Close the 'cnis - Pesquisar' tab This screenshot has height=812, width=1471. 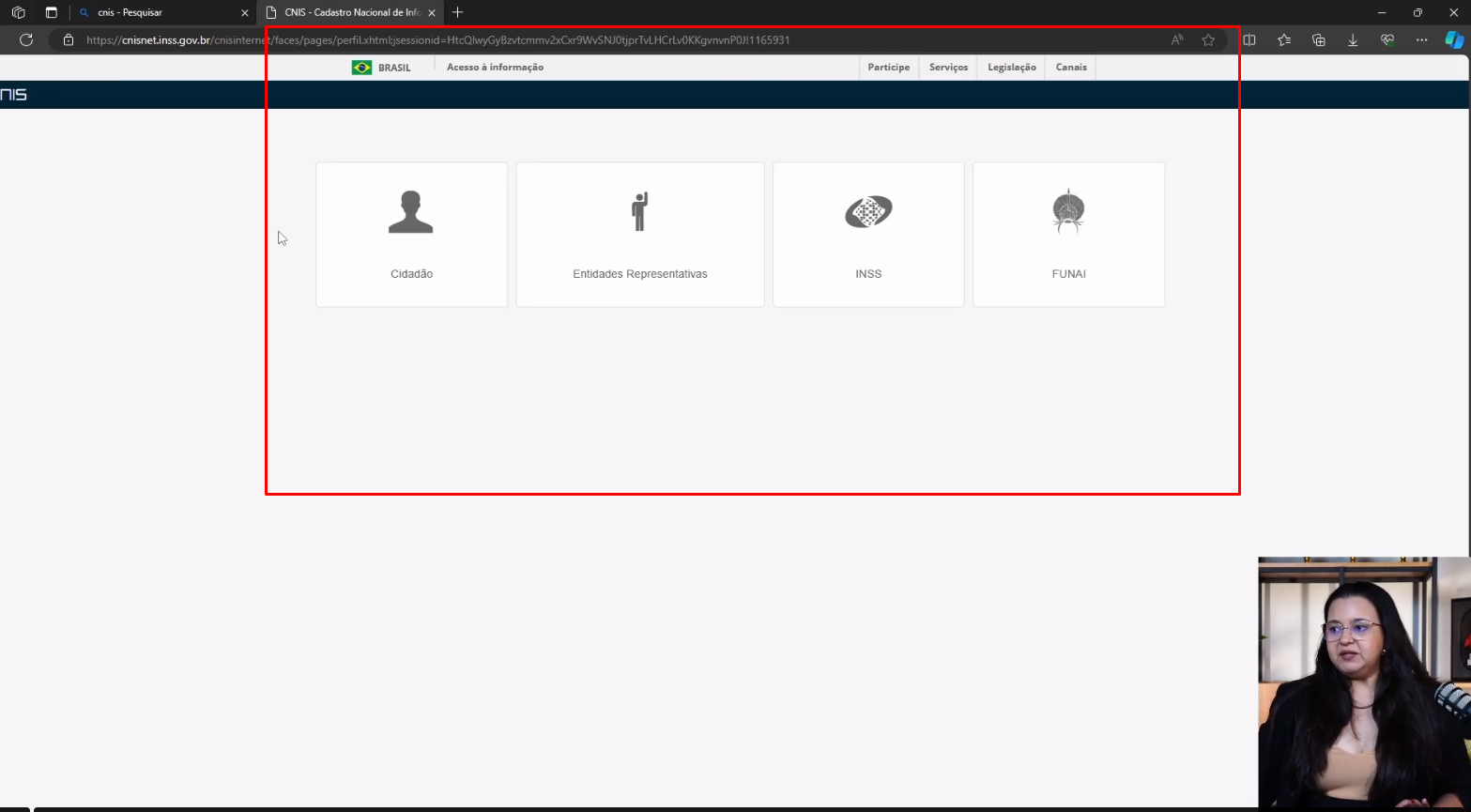pos(245,13)
